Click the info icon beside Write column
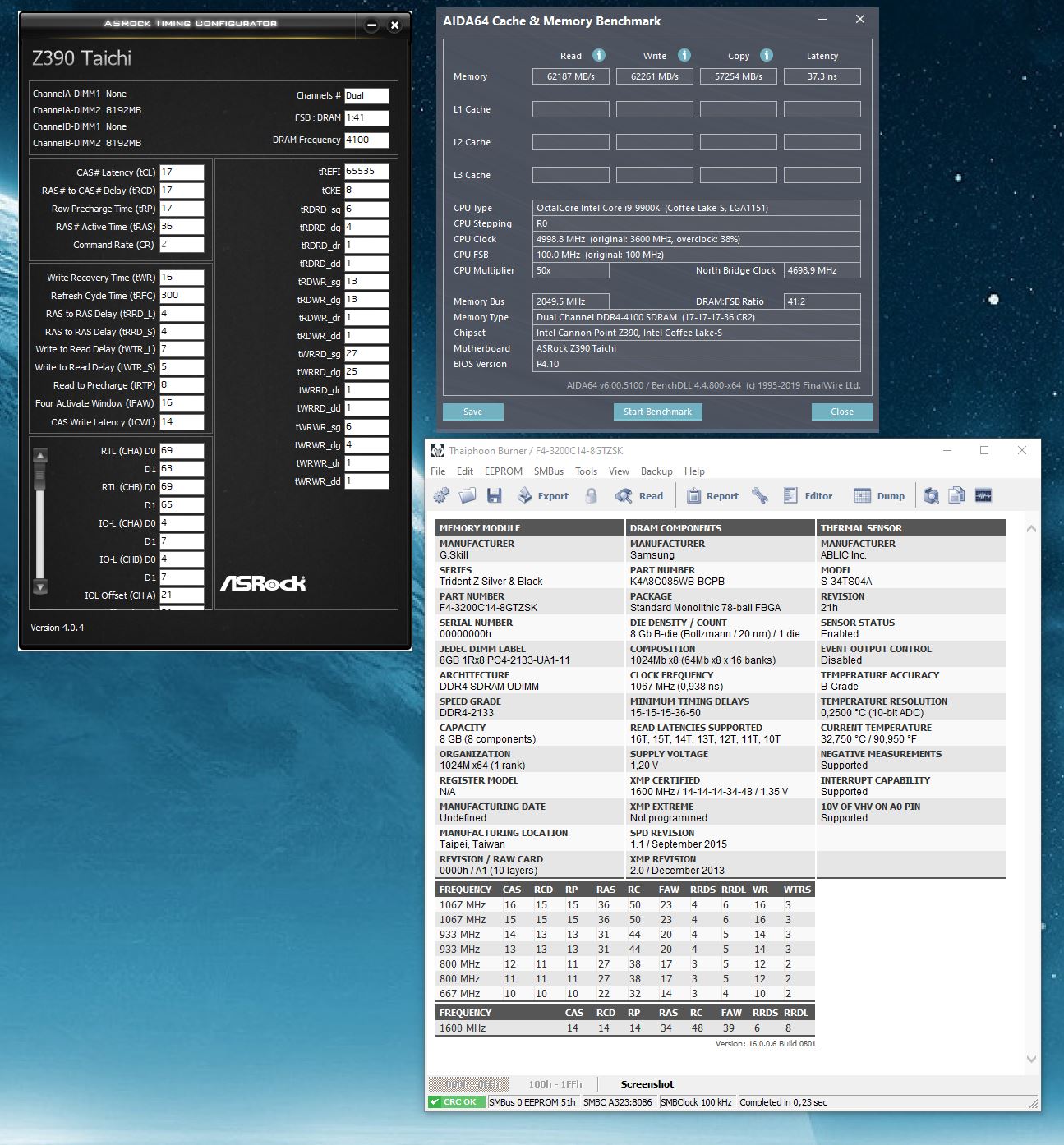 pos(684,55)
